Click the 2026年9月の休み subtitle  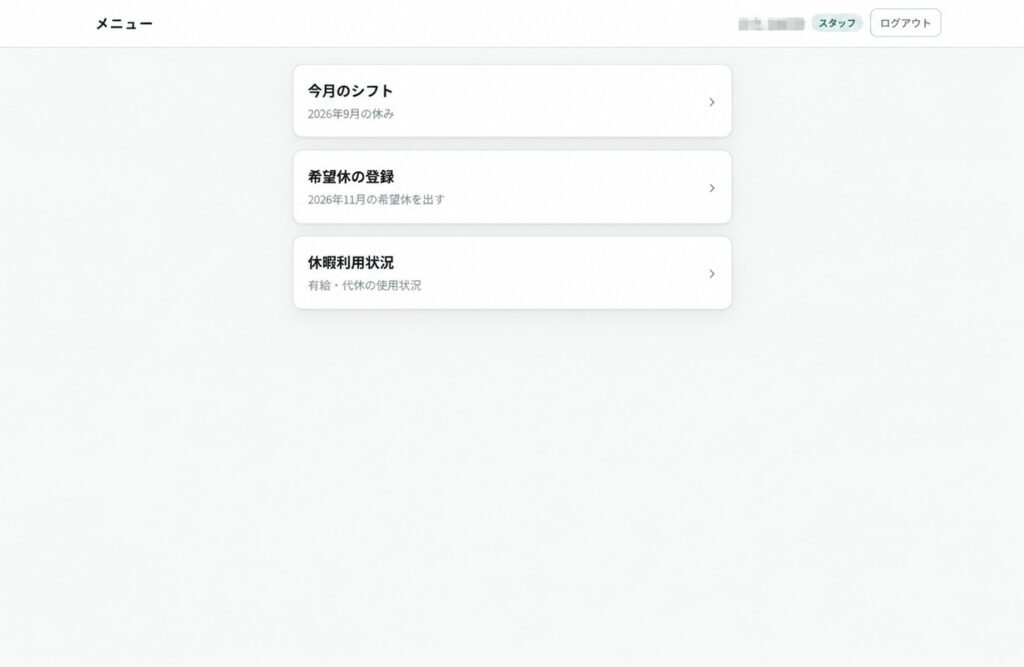[x=351, y=114]
